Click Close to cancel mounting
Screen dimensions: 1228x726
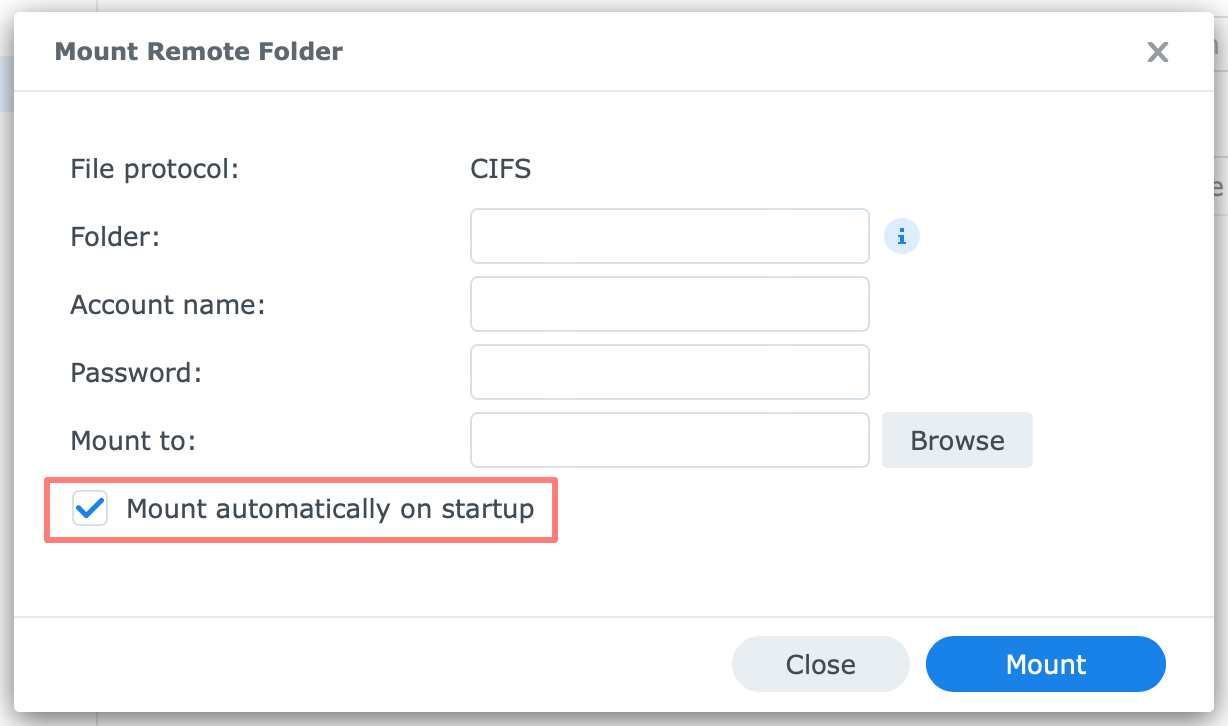[x=820, y=663]
